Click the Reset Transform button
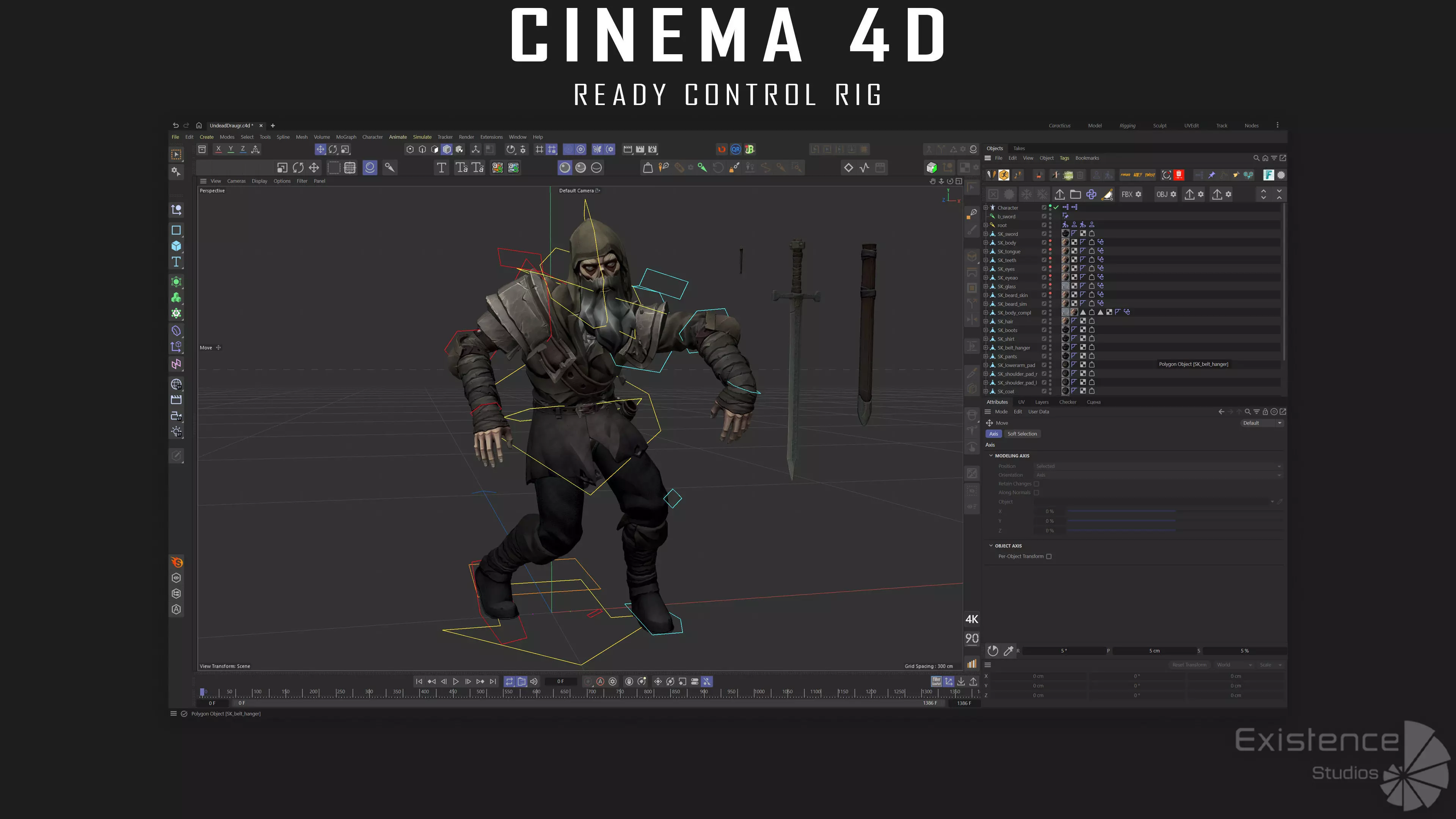The image size is (1456, 819). point(1189,665)
